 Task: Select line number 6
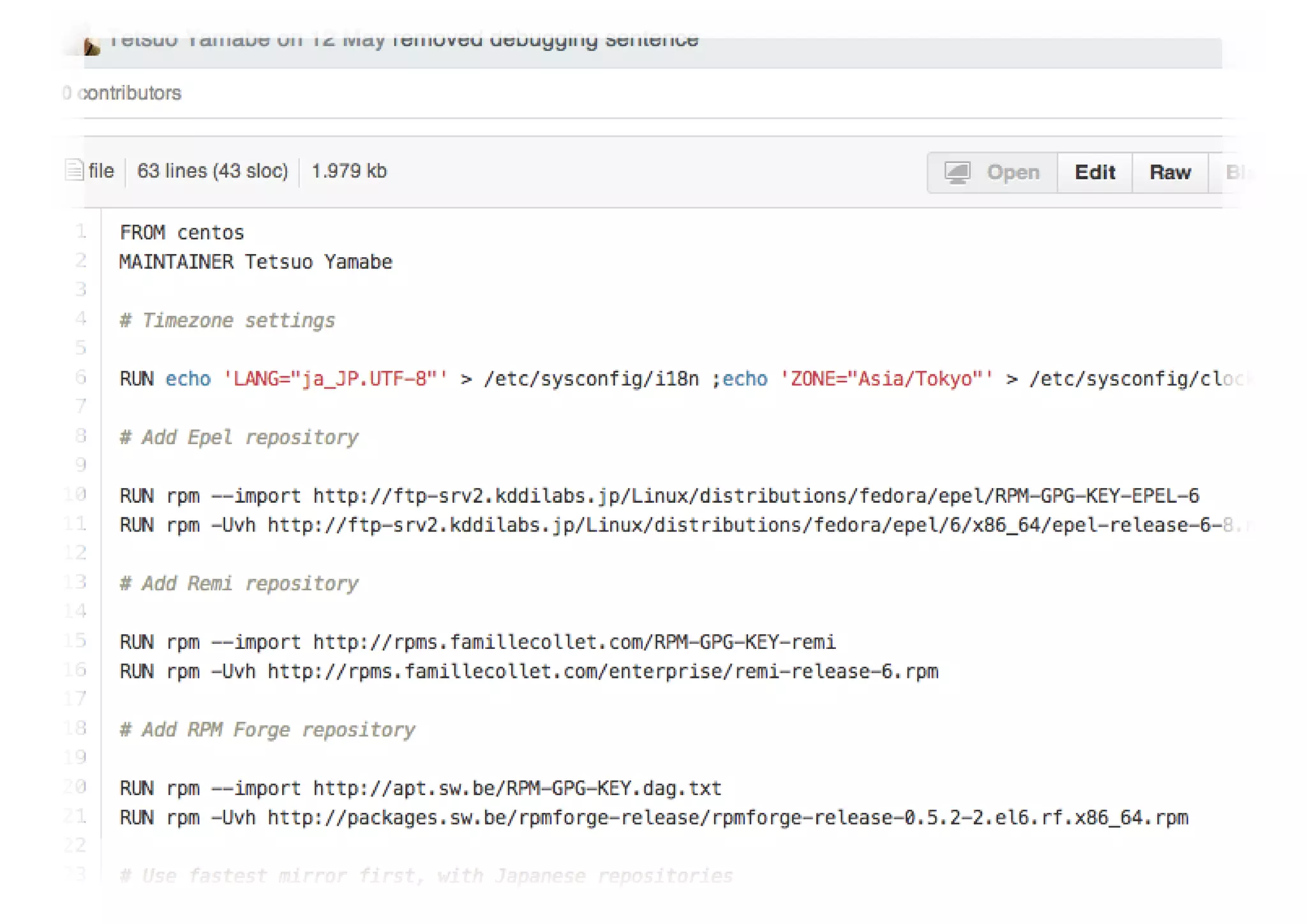[x=81, y=377]
